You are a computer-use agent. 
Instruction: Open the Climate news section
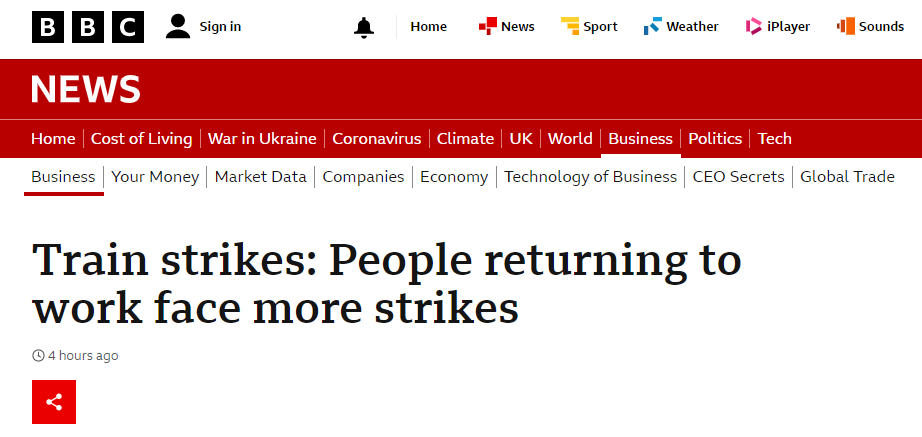[465, 139]
